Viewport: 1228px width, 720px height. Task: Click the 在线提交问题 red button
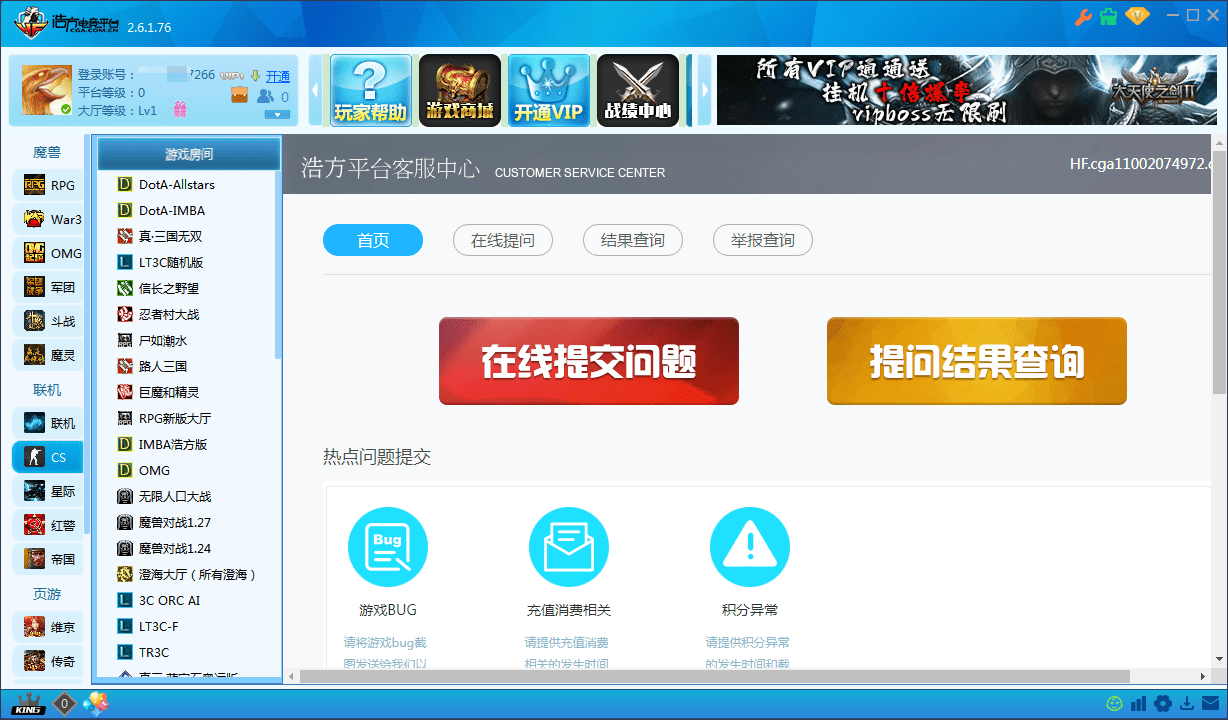[588, 361]
